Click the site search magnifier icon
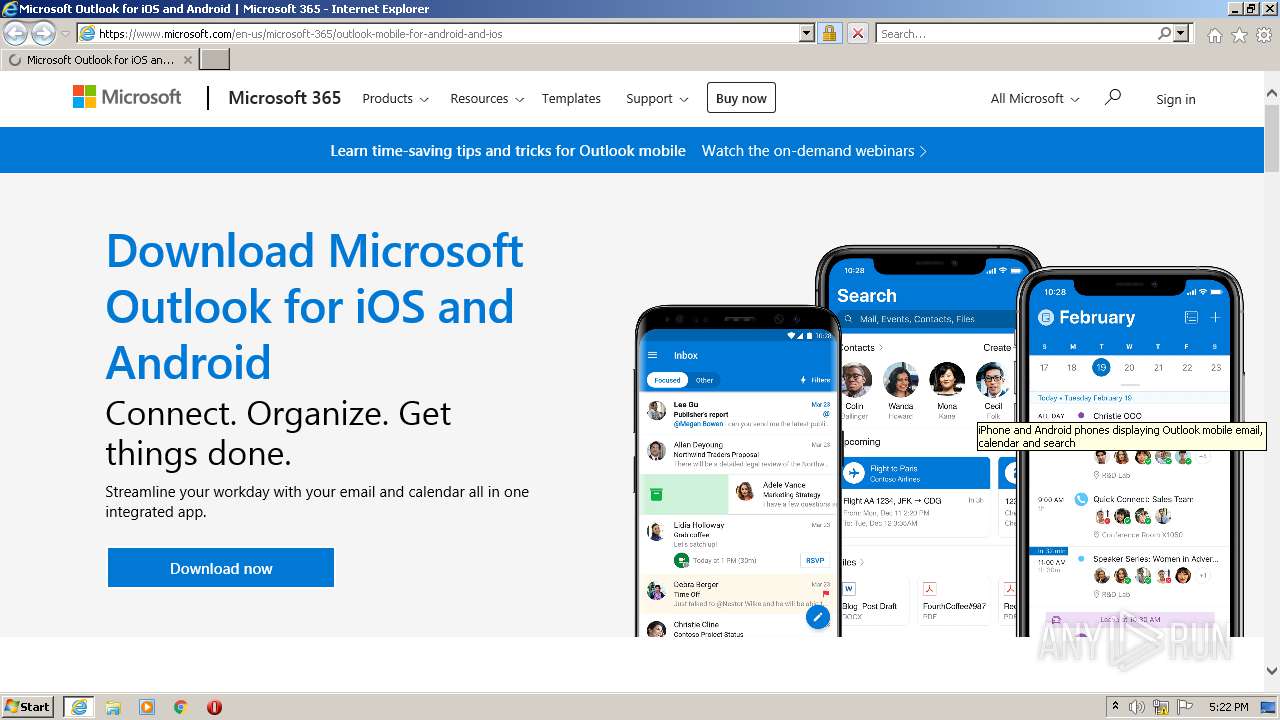Image resolution: width=1280 pixels, height=720 pixels. pyautogui.click(x=1112, y=97)
